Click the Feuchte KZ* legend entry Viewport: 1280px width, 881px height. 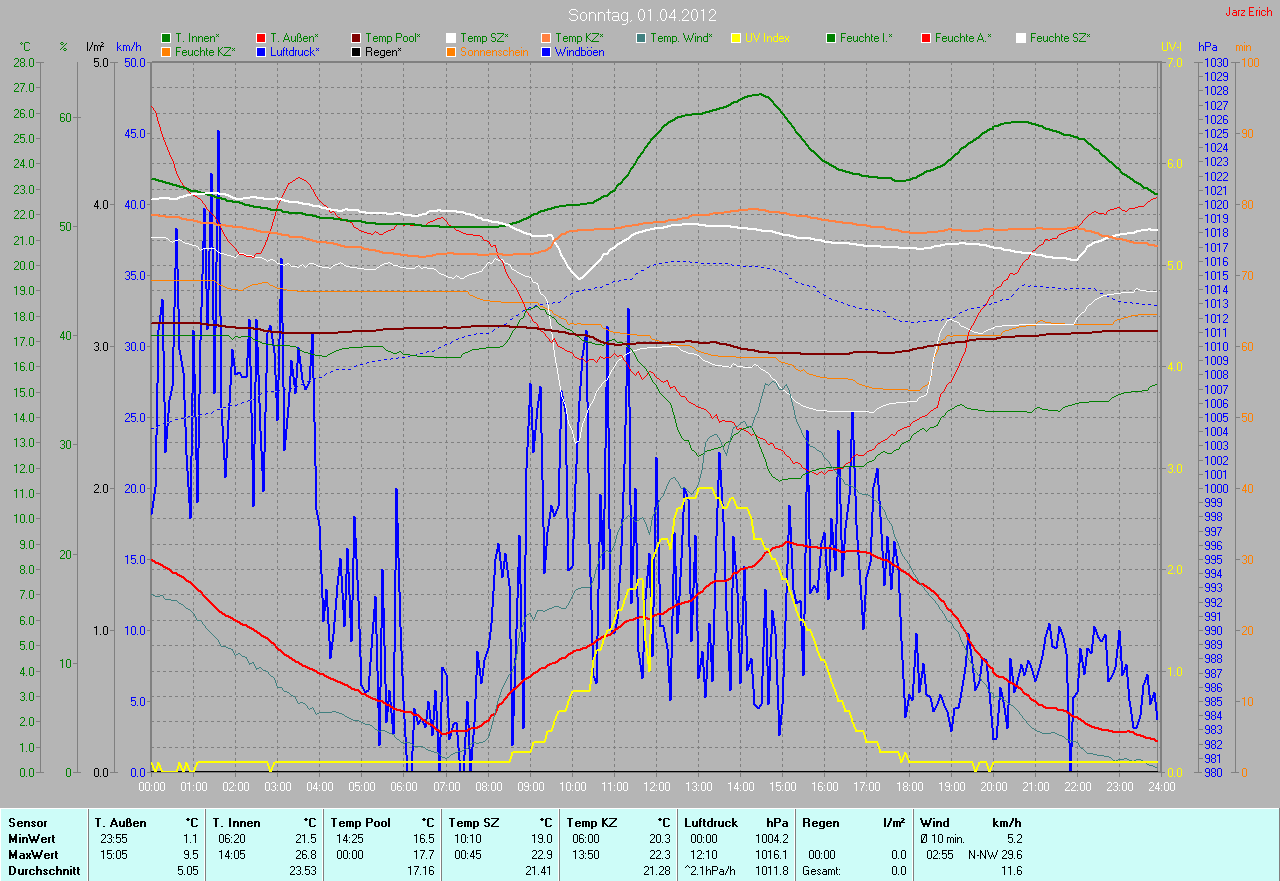205,51
